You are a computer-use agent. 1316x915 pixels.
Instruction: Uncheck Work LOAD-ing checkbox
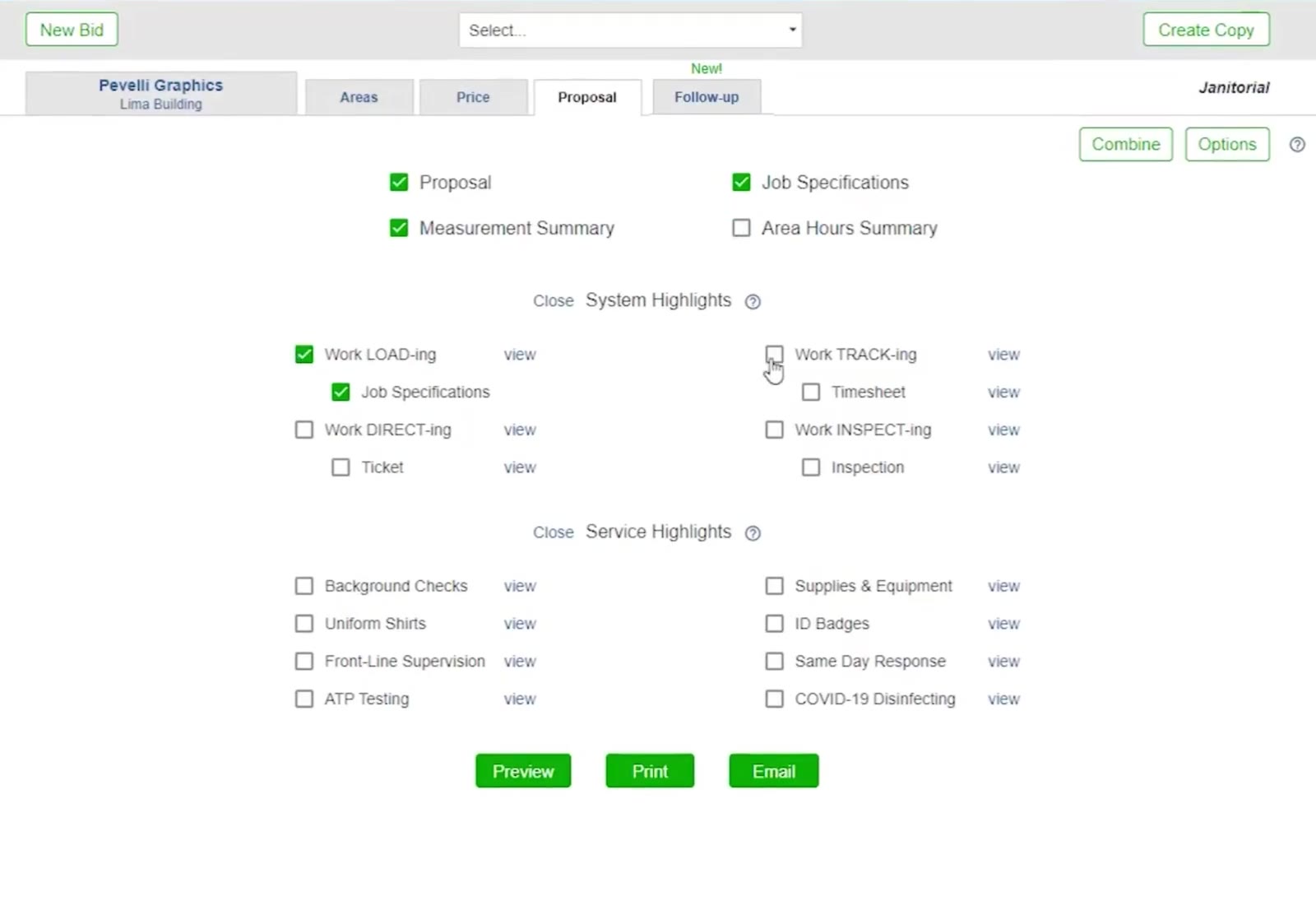point(304,355)
